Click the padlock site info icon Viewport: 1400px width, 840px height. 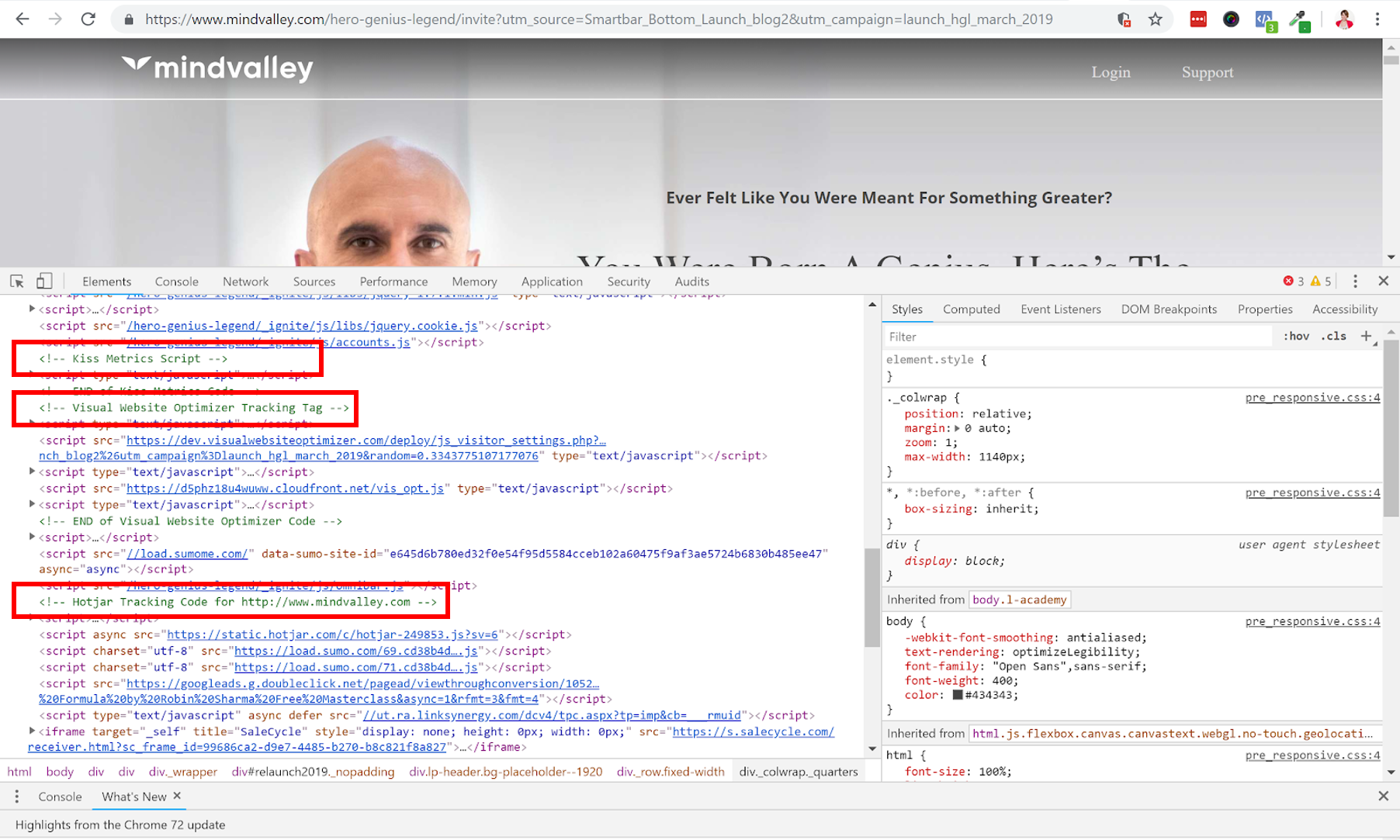[129, 19]
